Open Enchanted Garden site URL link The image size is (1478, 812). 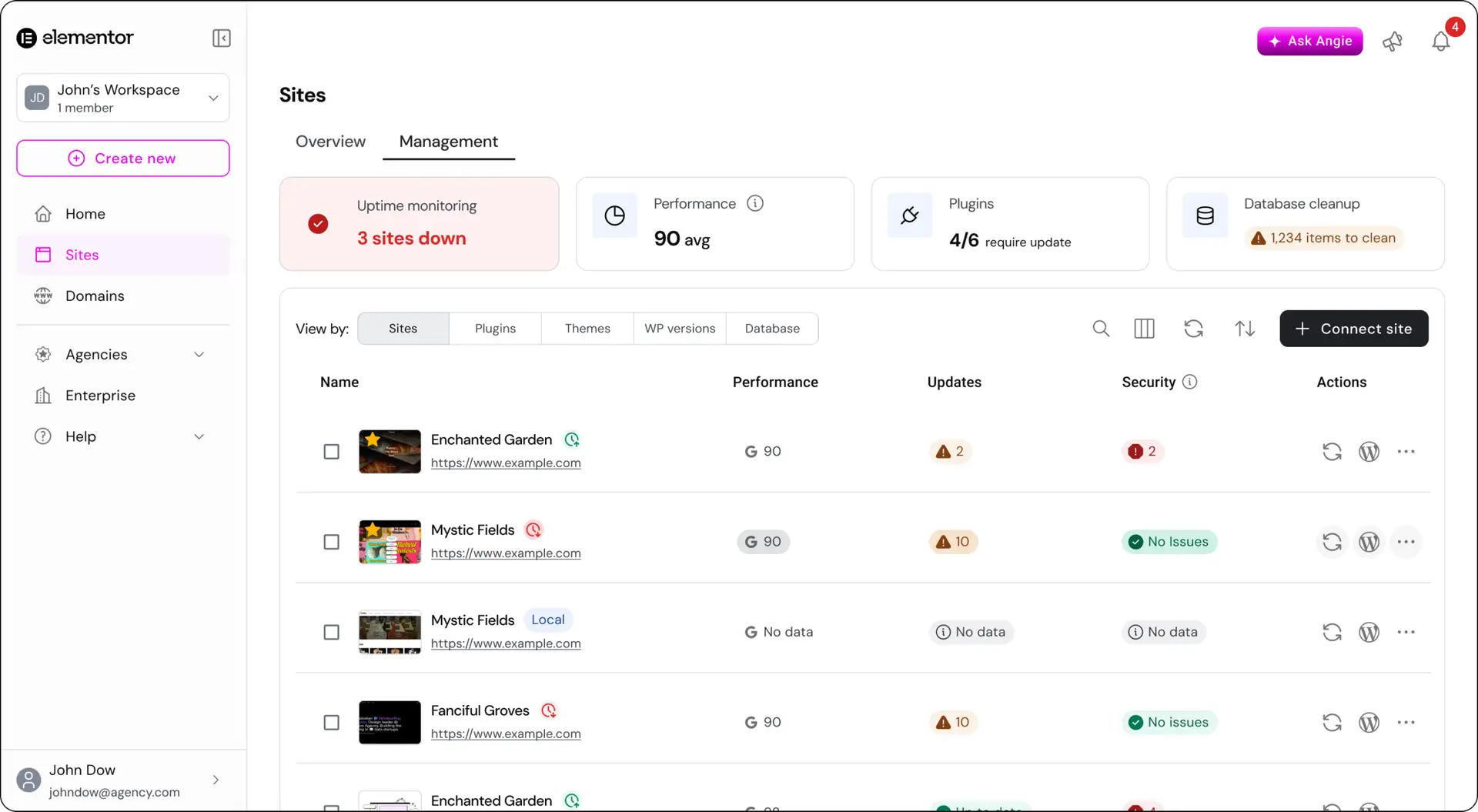(x=506, y=463)
